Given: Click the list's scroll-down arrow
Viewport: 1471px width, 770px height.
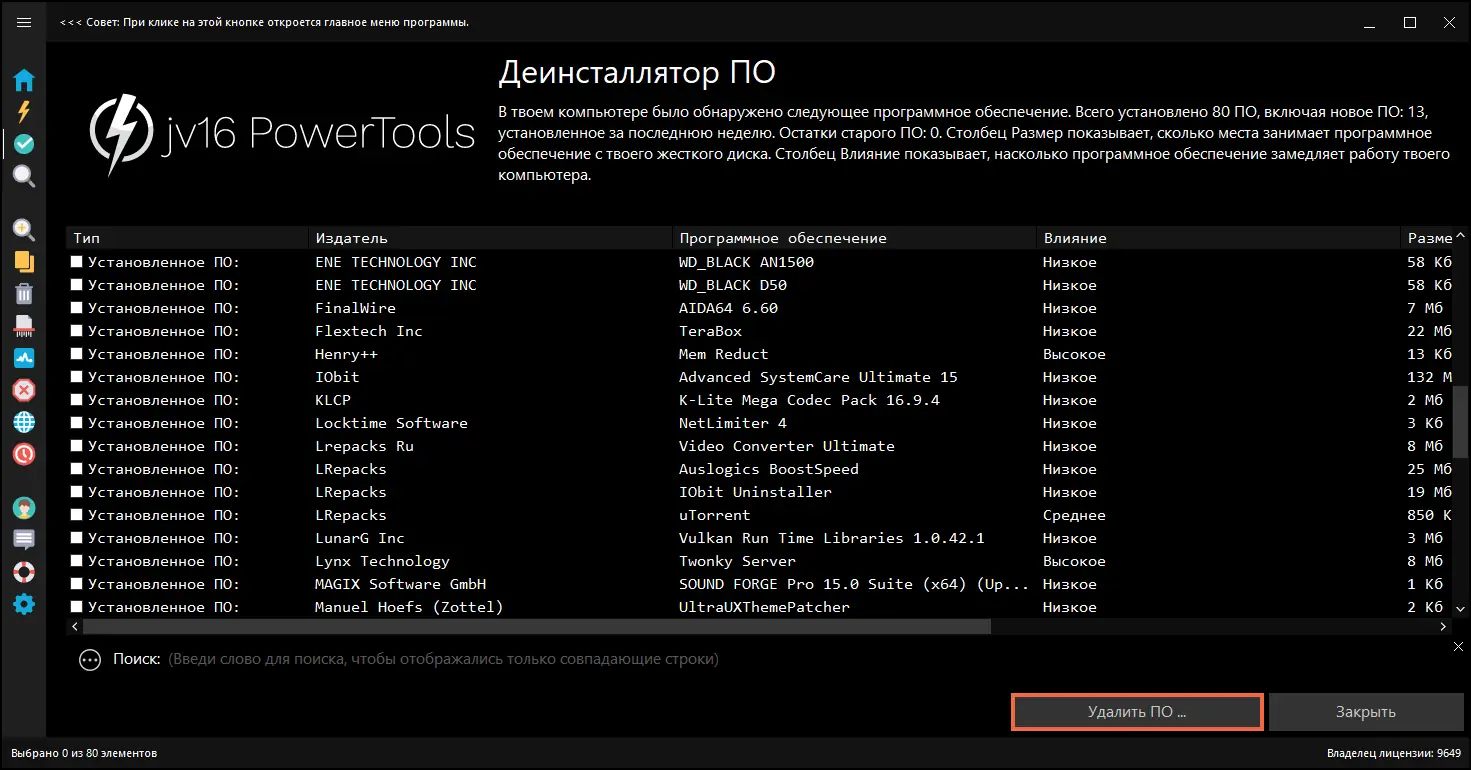Looking at the screenshot, I should pyautogui.click(x=1461, y=609).
